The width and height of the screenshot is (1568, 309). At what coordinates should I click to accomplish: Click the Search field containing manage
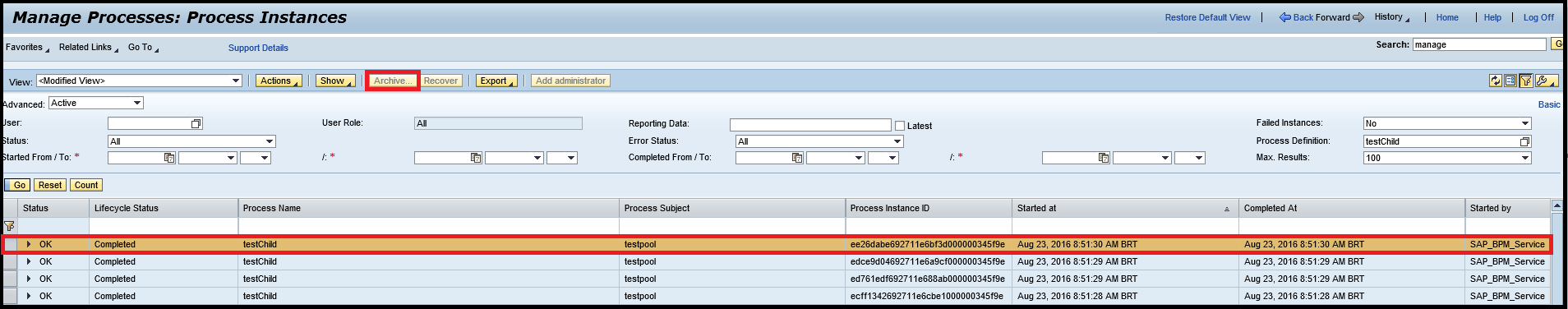tap(1479, 44)
